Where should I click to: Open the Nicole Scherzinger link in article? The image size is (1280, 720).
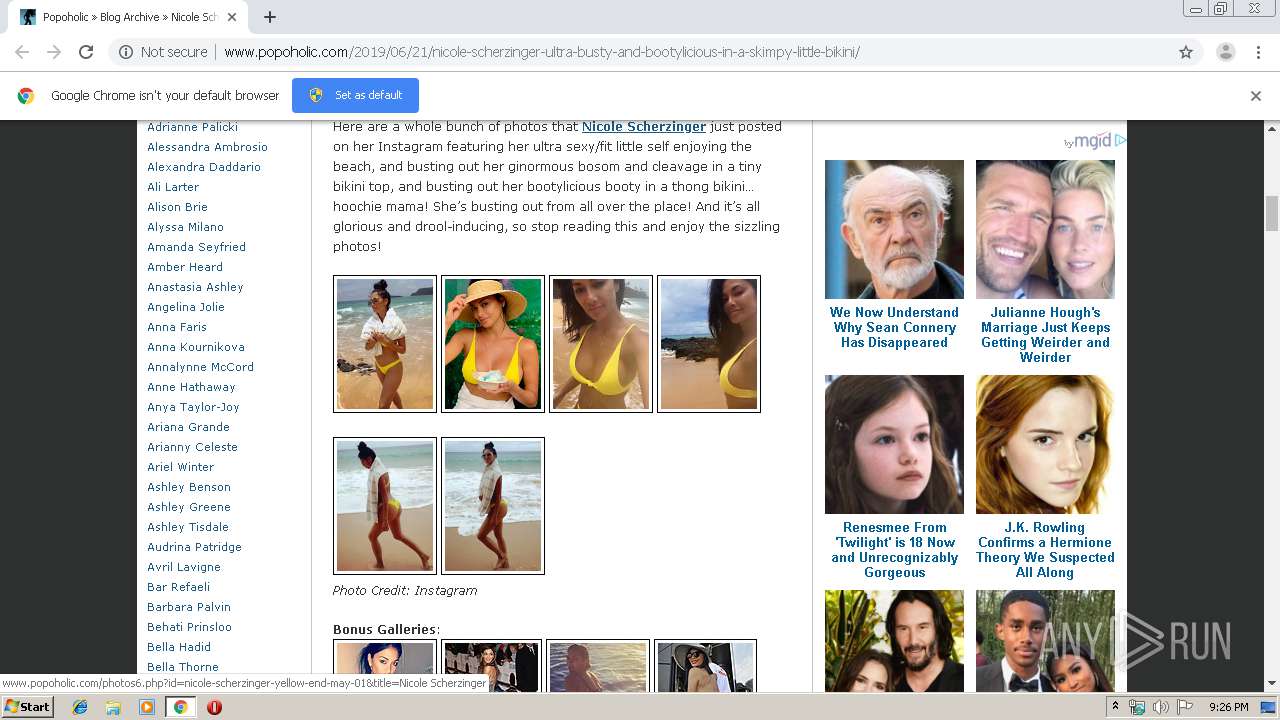644,126
